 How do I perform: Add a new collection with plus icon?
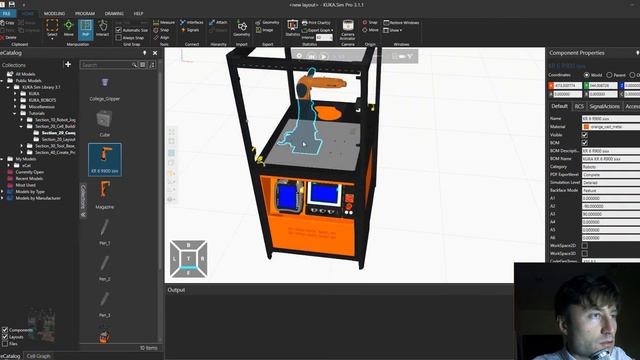click(68, 64)
